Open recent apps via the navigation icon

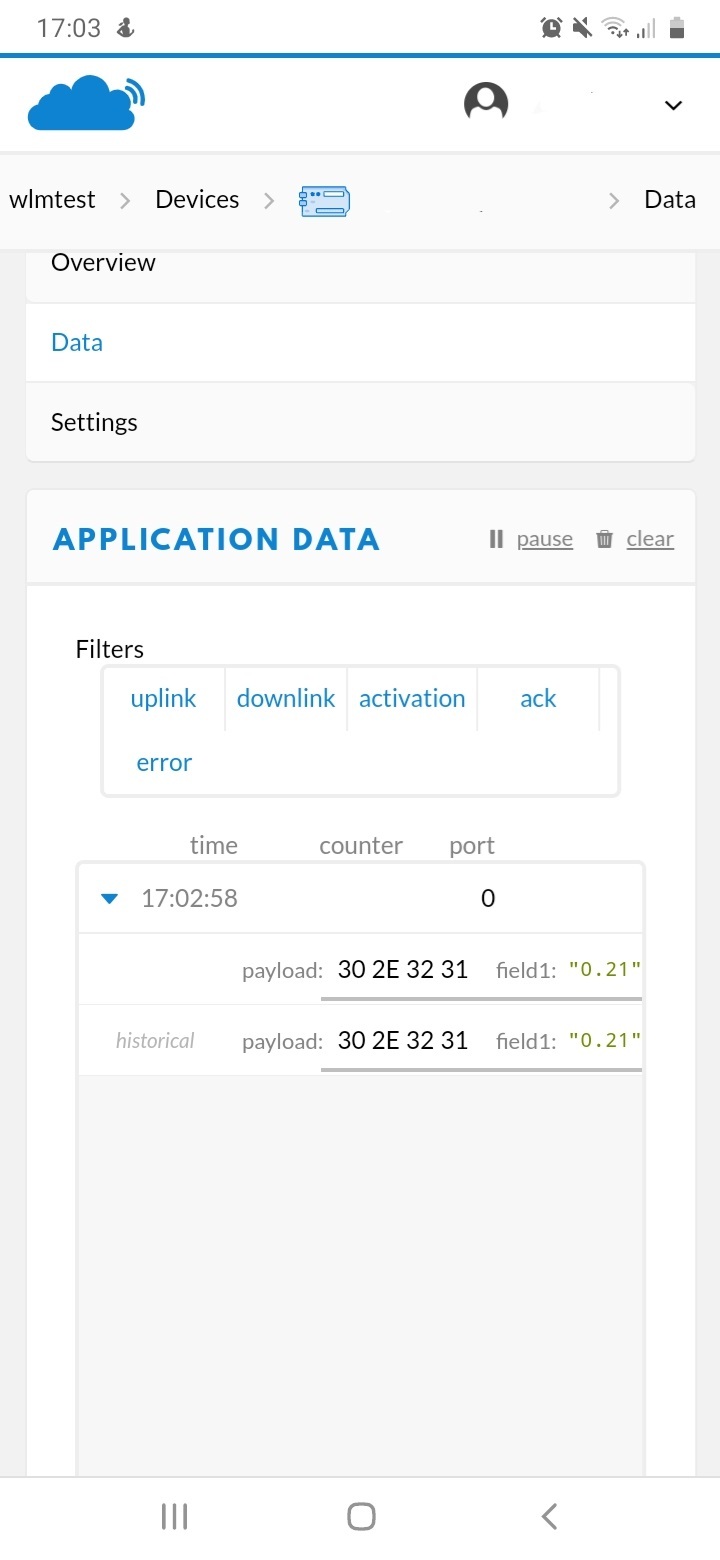tap(173, 1515)
